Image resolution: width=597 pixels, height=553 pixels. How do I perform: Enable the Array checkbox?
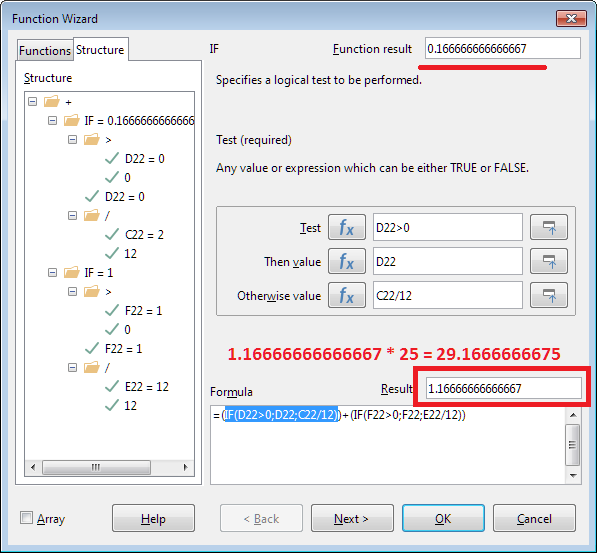[x=26, y=518]
